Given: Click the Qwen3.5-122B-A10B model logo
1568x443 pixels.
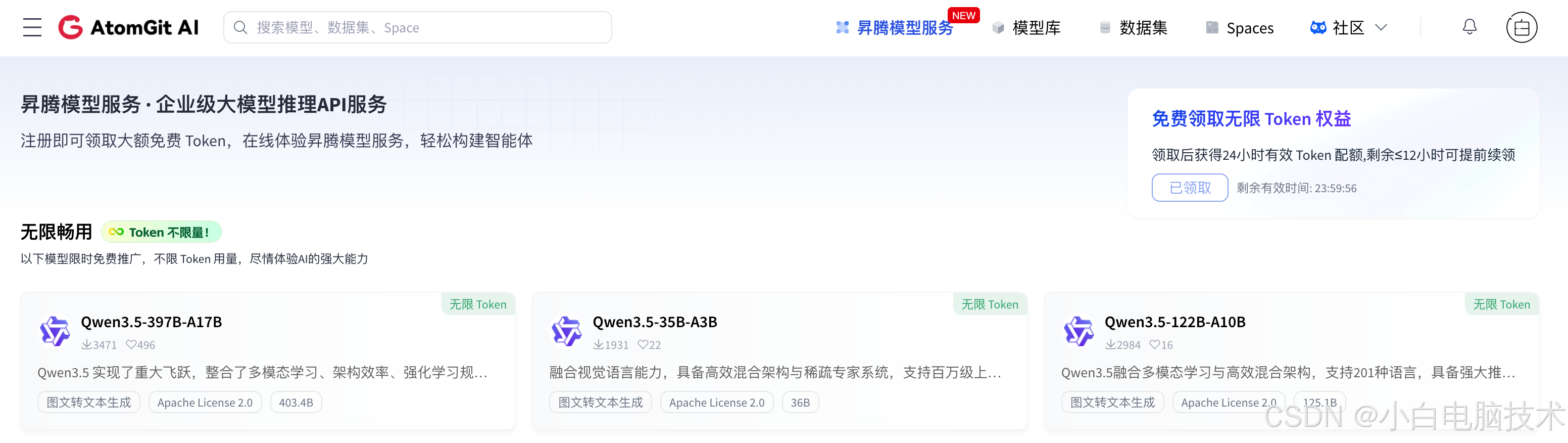Looking at the screenshot, I should 1079,331.
